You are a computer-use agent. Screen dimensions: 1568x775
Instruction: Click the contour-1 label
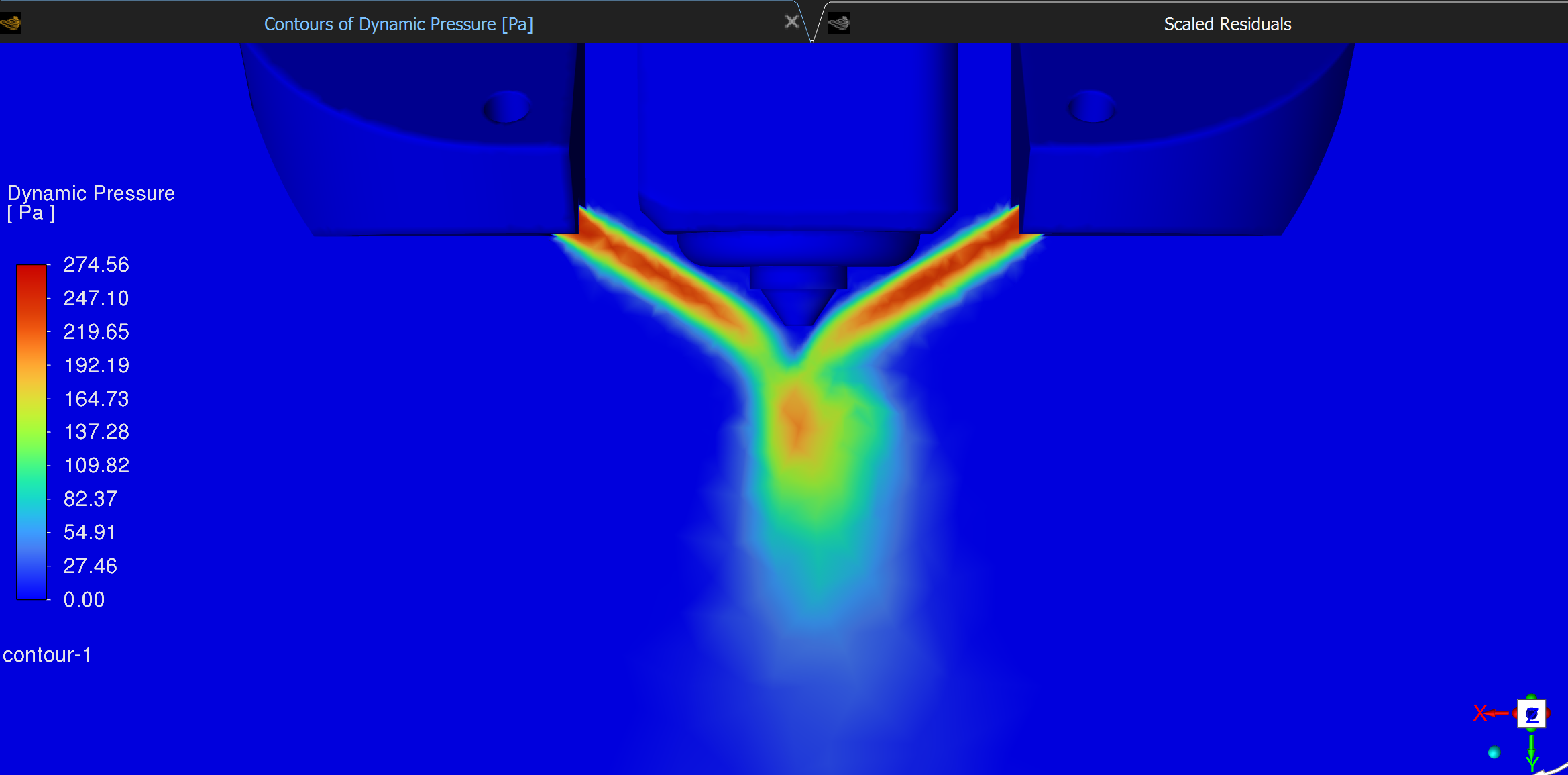[47, 655]
